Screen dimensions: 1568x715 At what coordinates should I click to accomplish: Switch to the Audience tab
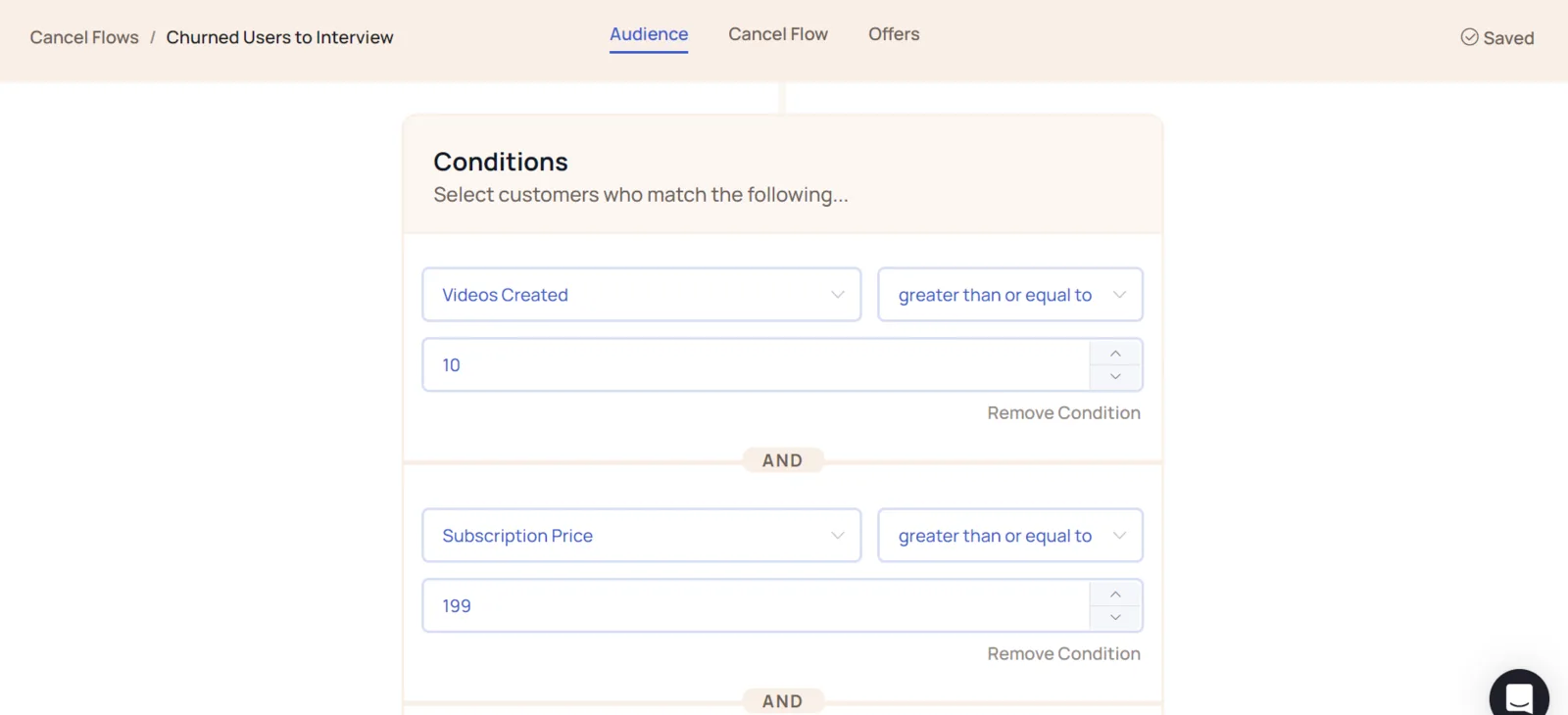pyautogui.click(x=649, y=34)
